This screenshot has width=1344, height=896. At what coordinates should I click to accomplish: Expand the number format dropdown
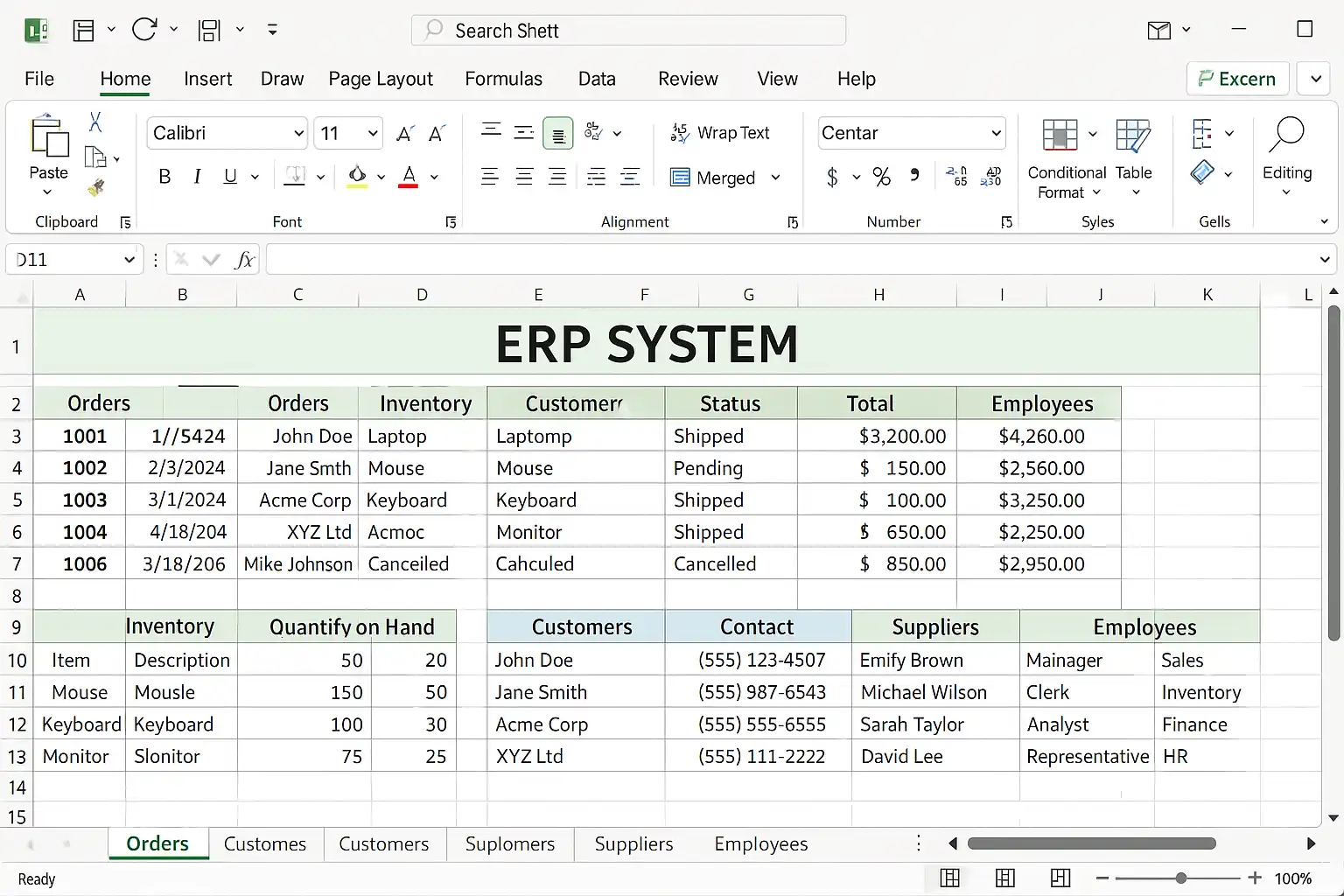coord(996,134)
